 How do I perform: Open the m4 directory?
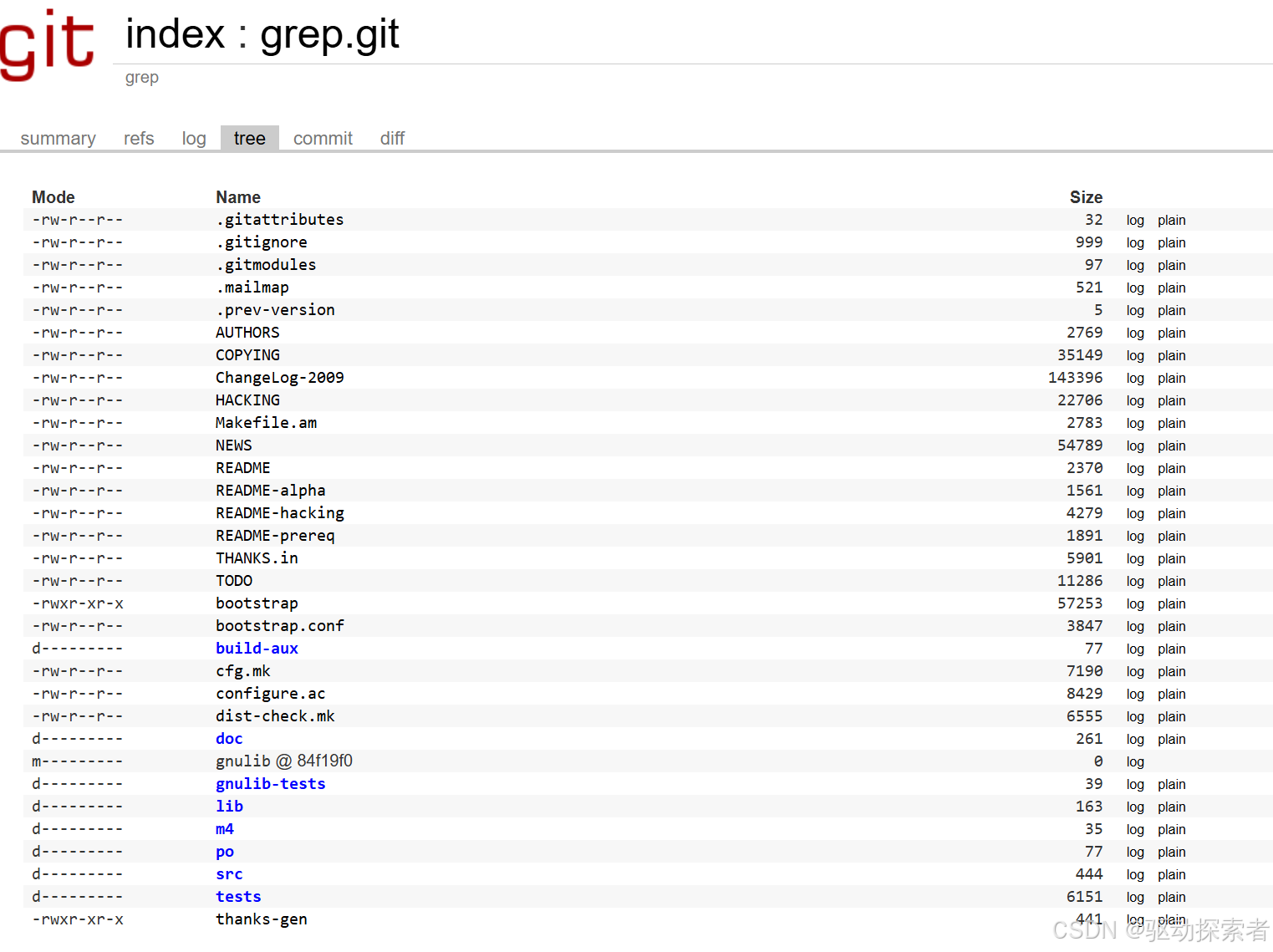tap(224, 828)
